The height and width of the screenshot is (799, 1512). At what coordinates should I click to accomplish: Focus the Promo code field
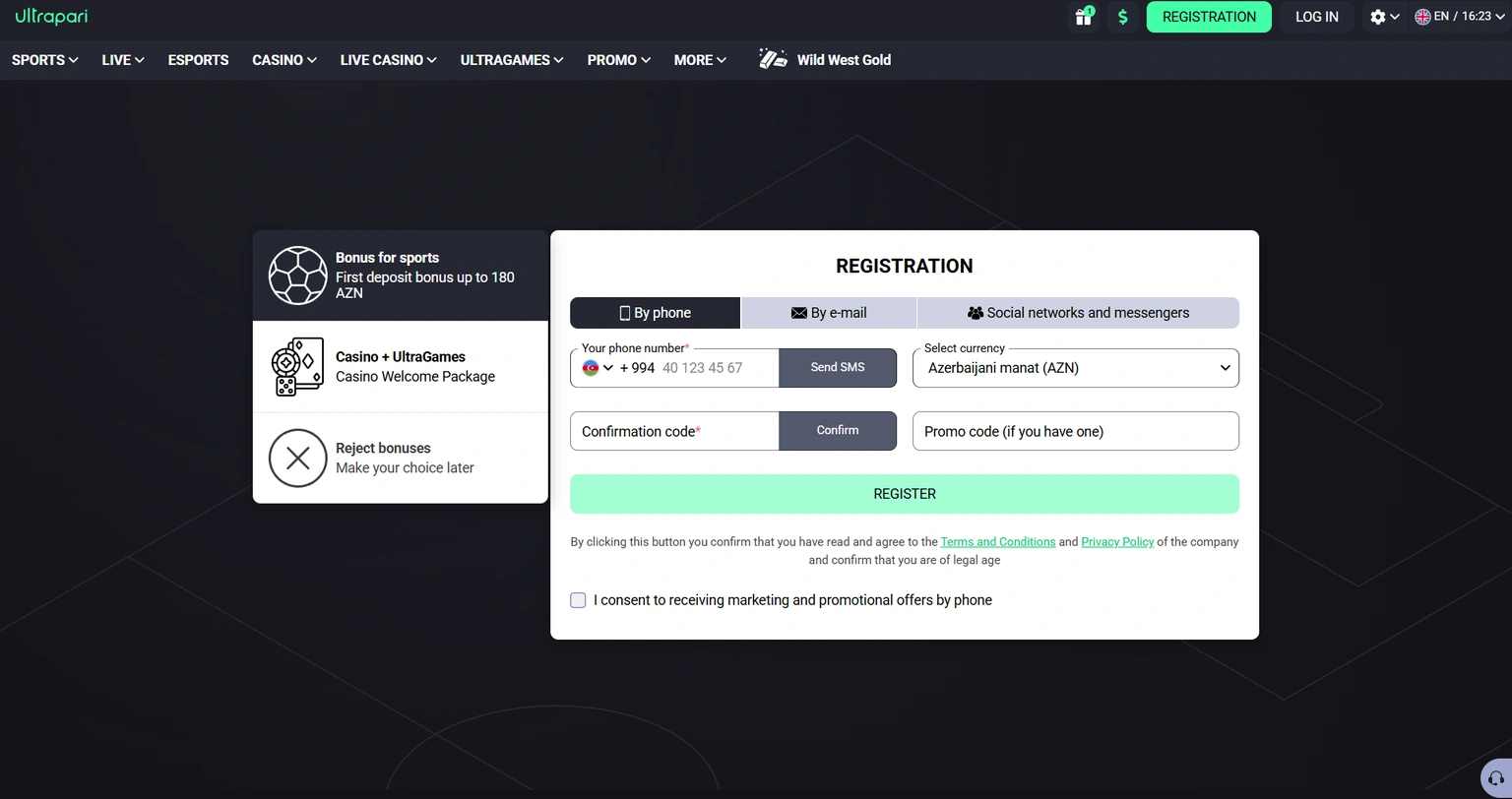pos(1075,431)
